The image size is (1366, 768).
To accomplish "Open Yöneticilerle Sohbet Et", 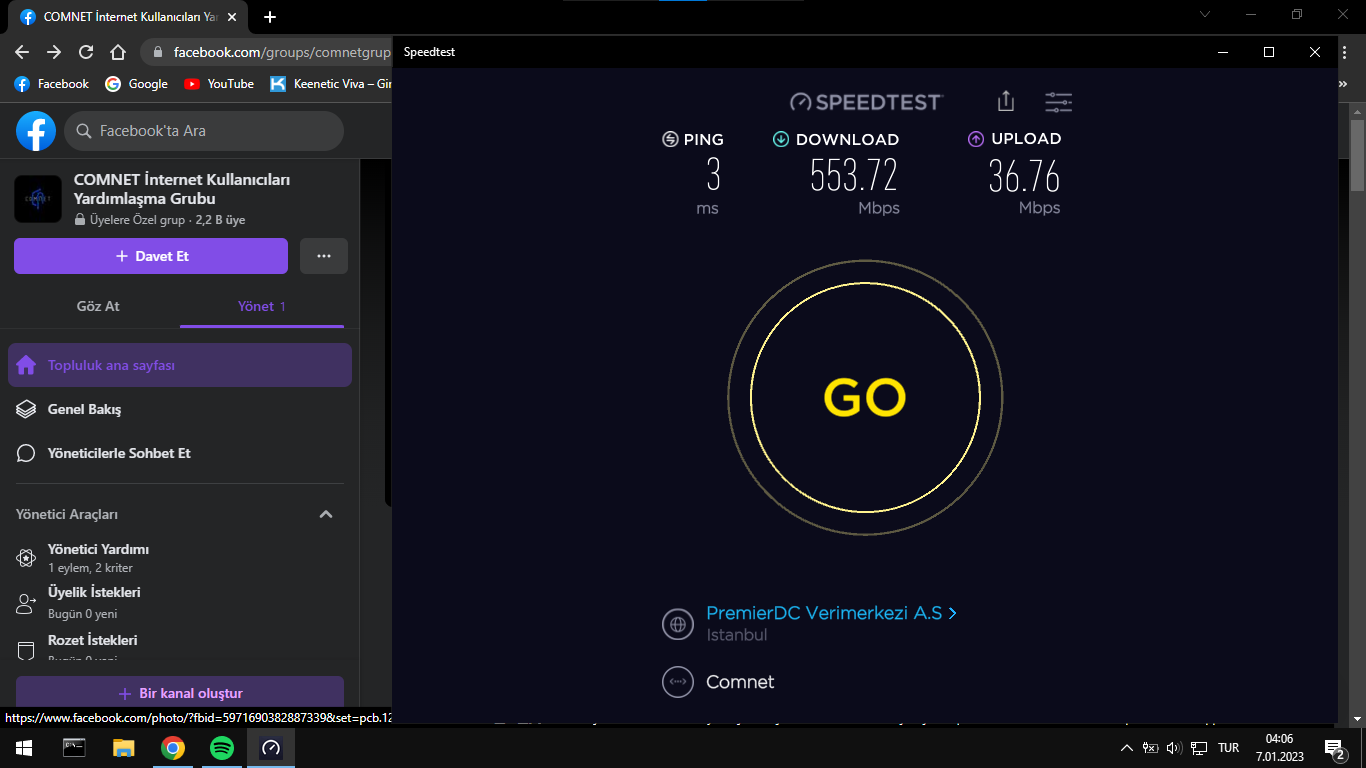I will (180, 453).
